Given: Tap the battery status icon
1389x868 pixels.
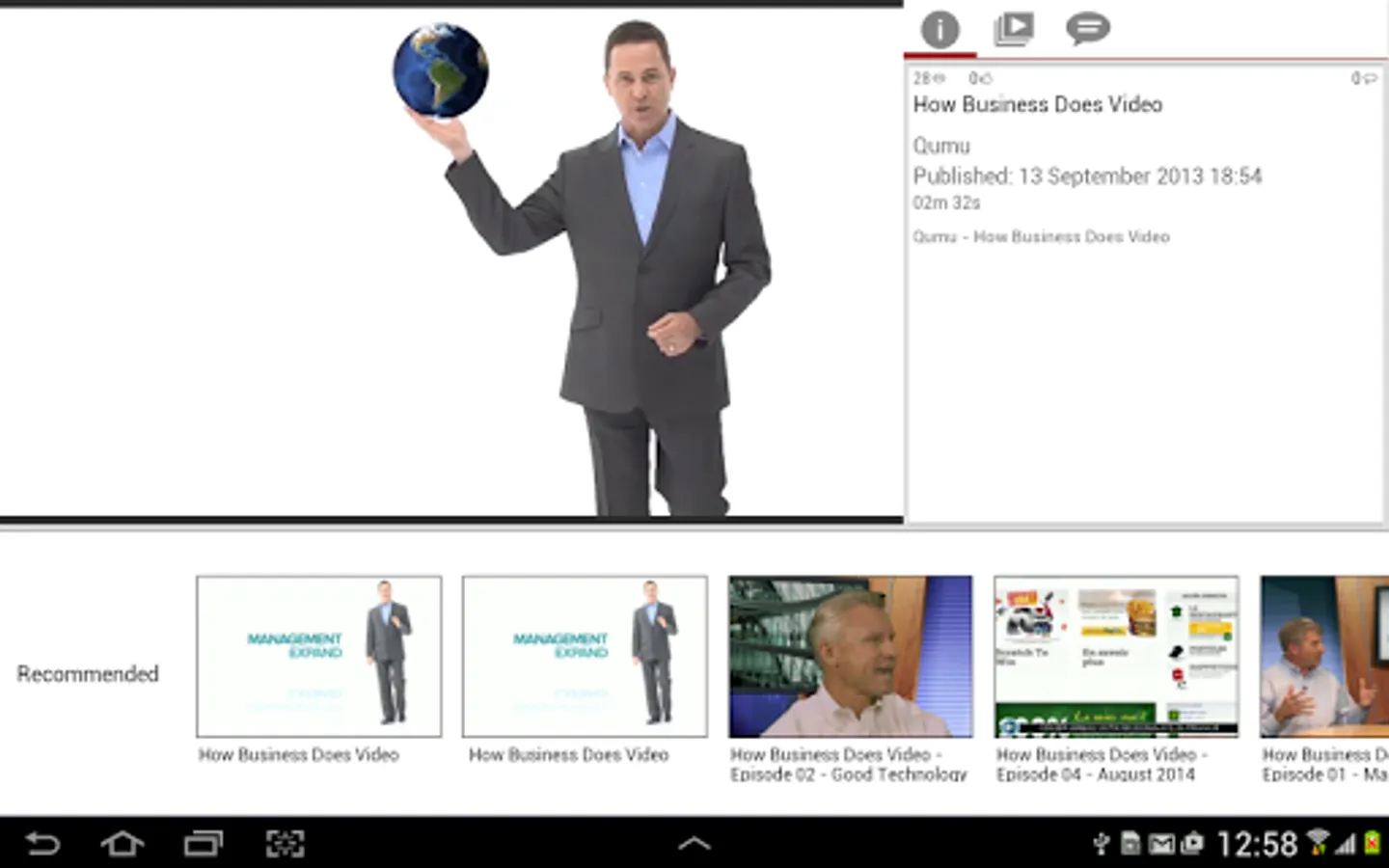Looking at the screenshot, I should pos(1372,844).
